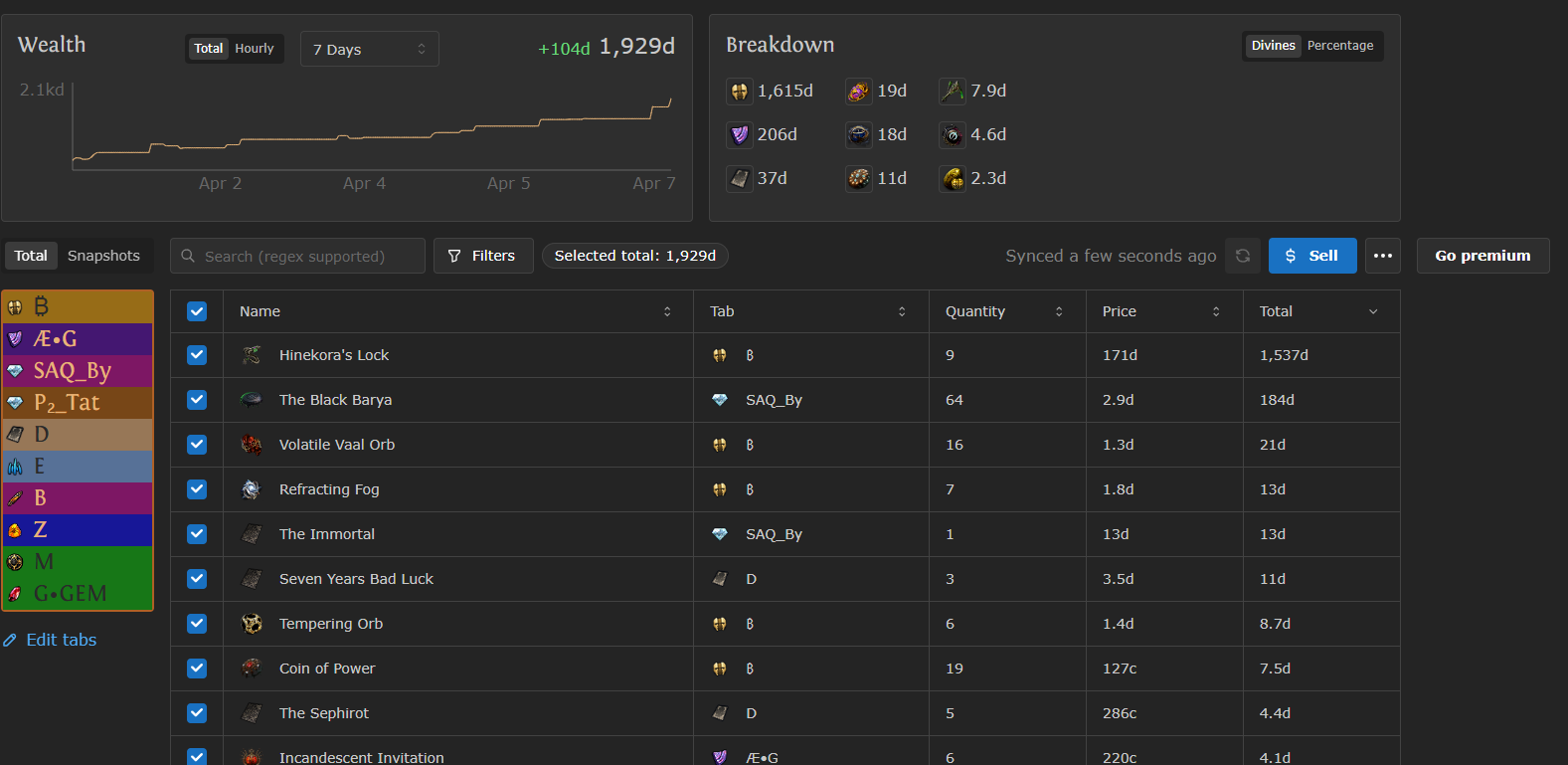Click the 4.6d breakdown icon
Viewport: 1568px width, 765px height.
(x=953, y=135)
